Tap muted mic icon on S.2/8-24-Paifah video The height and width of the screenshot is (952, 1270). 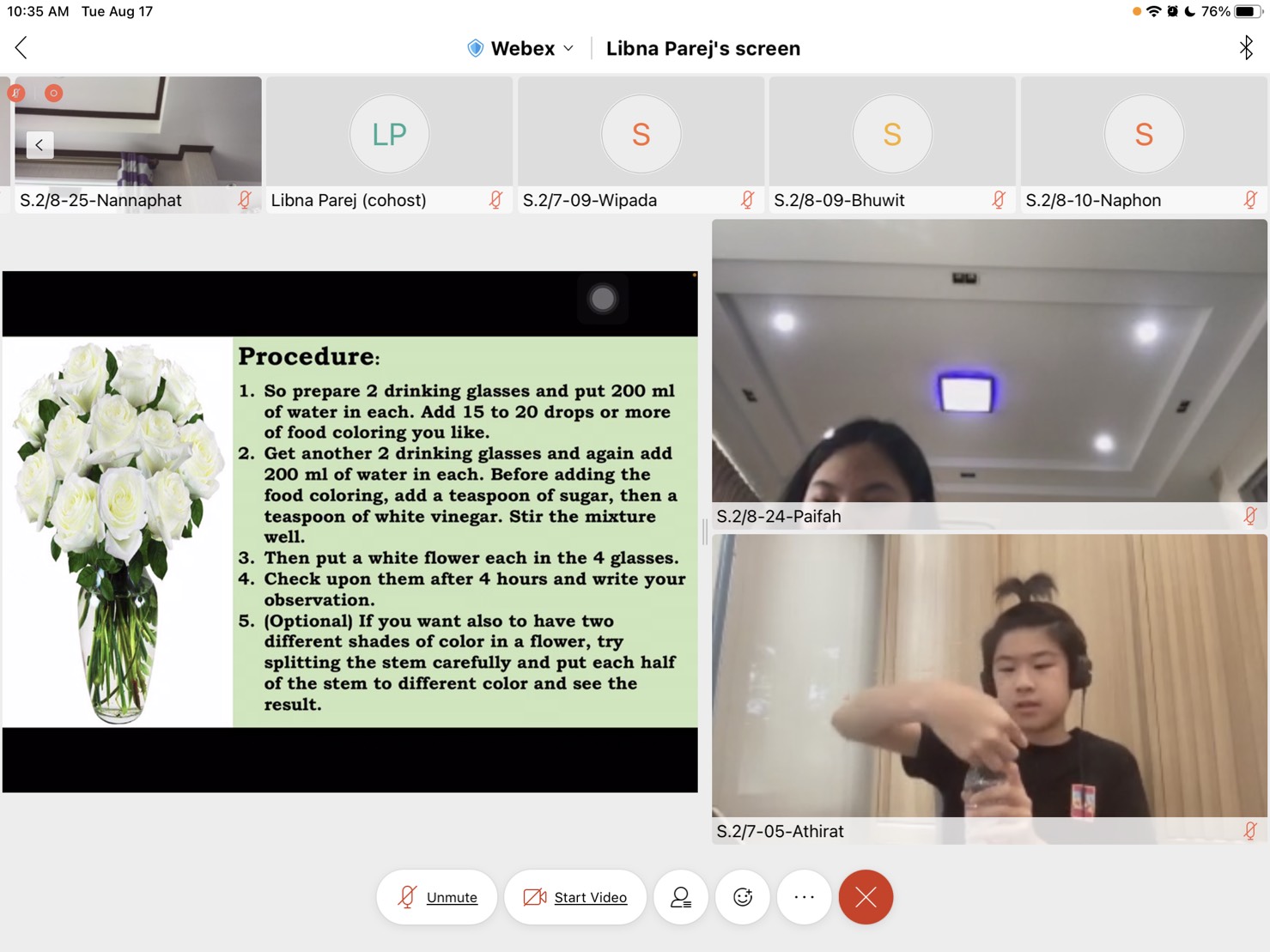(x=1250, y=516)
